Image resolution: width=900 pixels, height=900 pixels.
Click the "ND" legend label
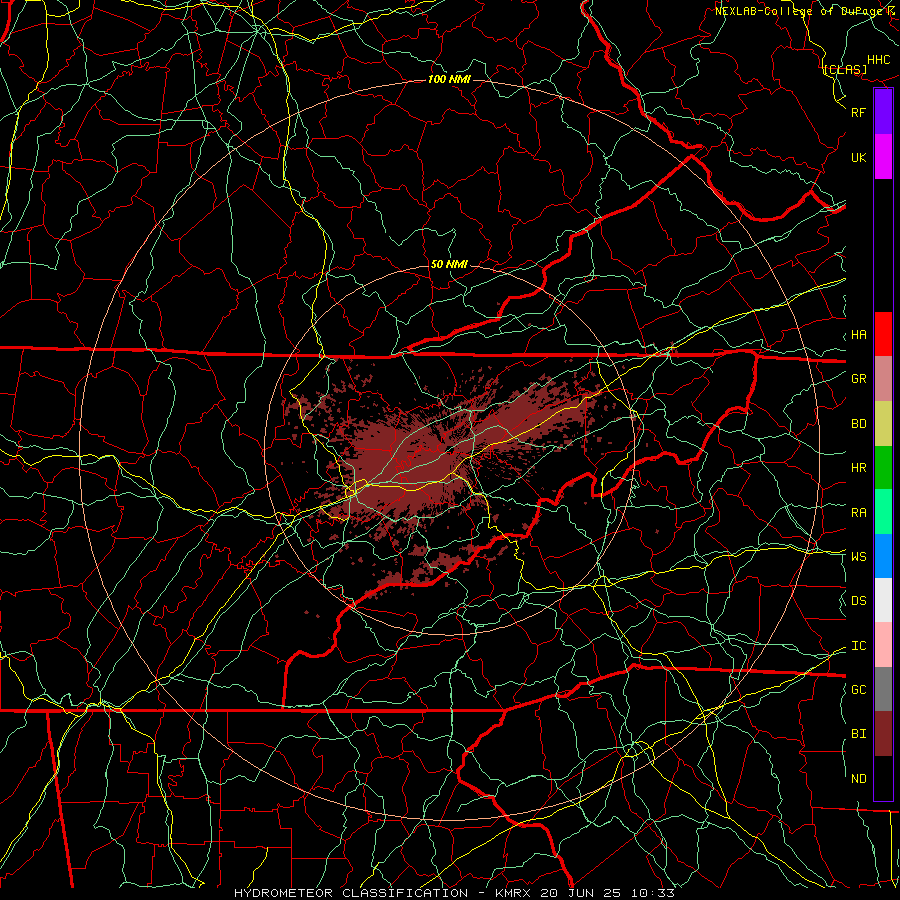point(858,779)
